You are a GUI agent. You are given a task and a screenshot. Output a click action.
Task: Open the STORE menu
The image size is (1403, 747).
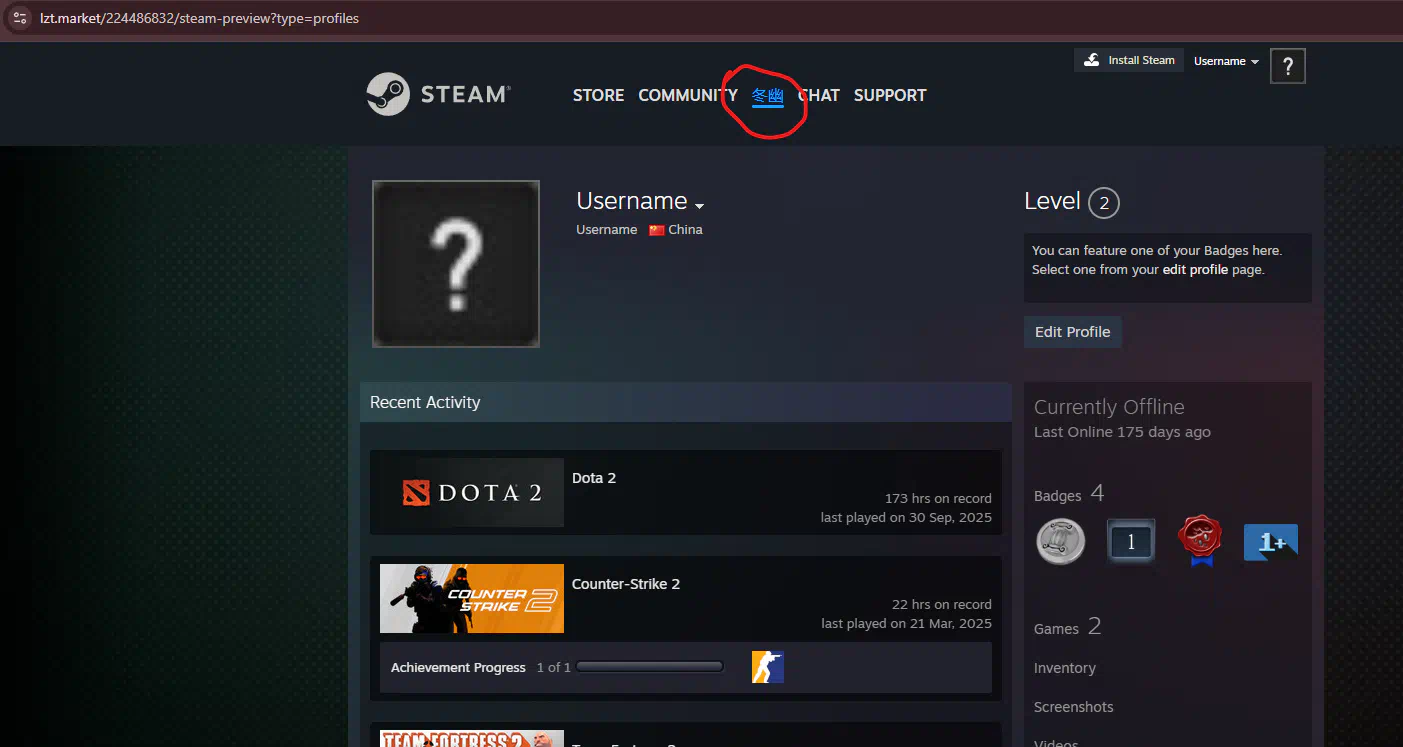click(x=598, y=95)
